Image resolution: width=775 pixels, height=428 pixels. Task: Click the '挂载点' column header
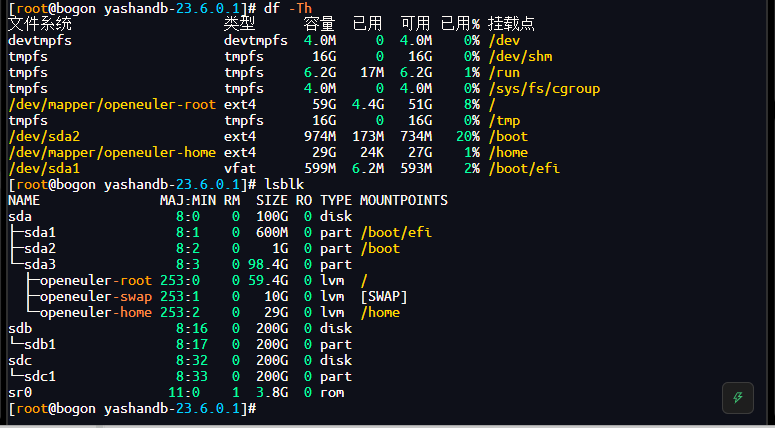click(x=511, y=24)
